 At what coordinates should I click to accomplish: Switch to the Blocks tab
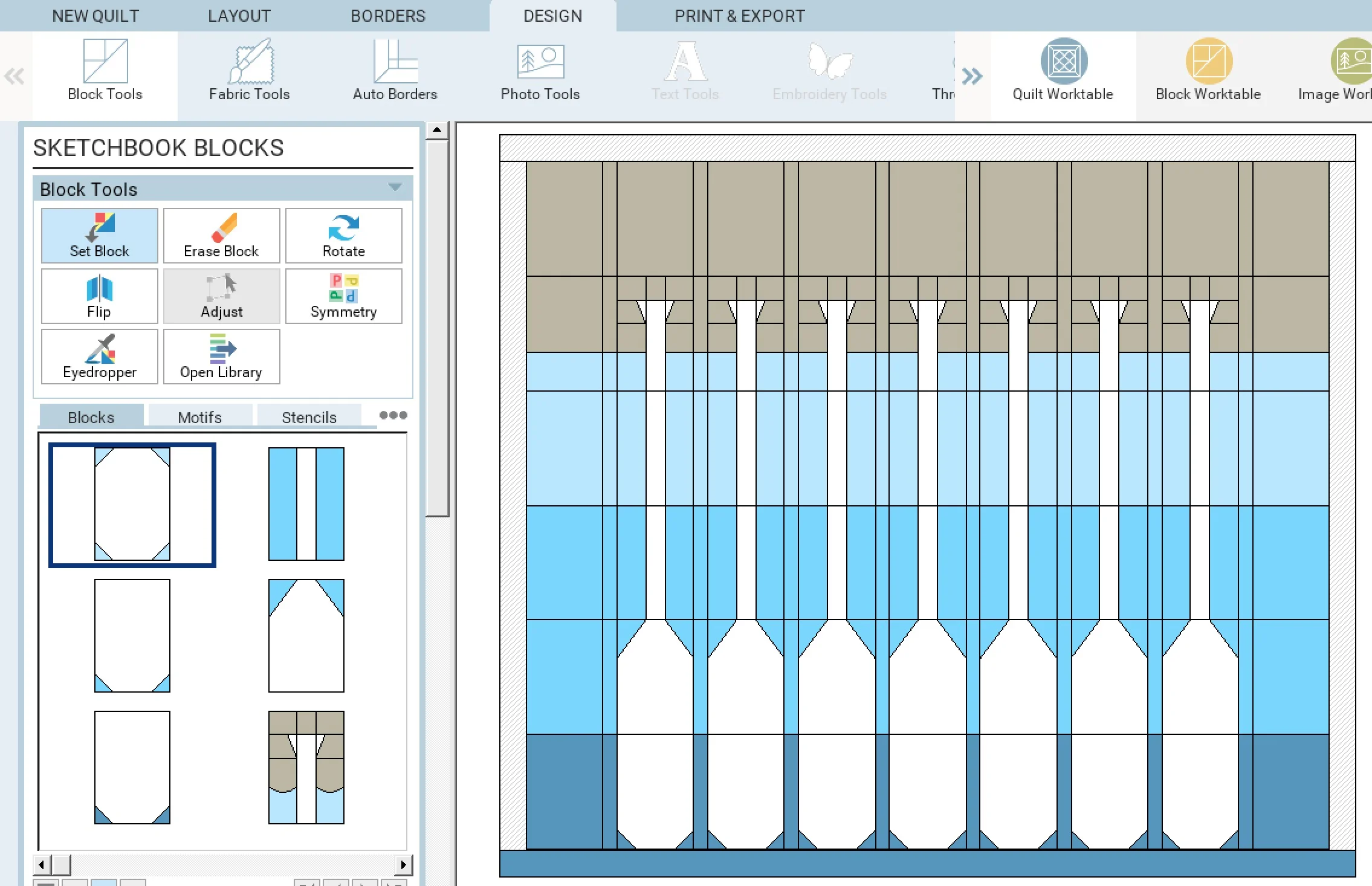tap(91, 416)
